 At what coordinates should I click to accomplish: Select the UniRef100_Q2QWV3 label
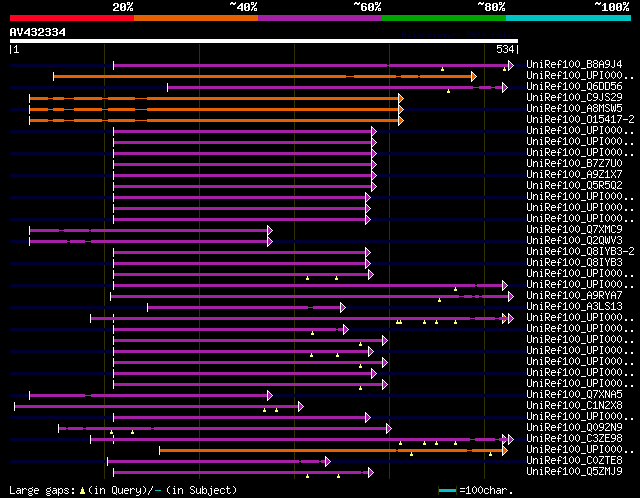[574, 241]
